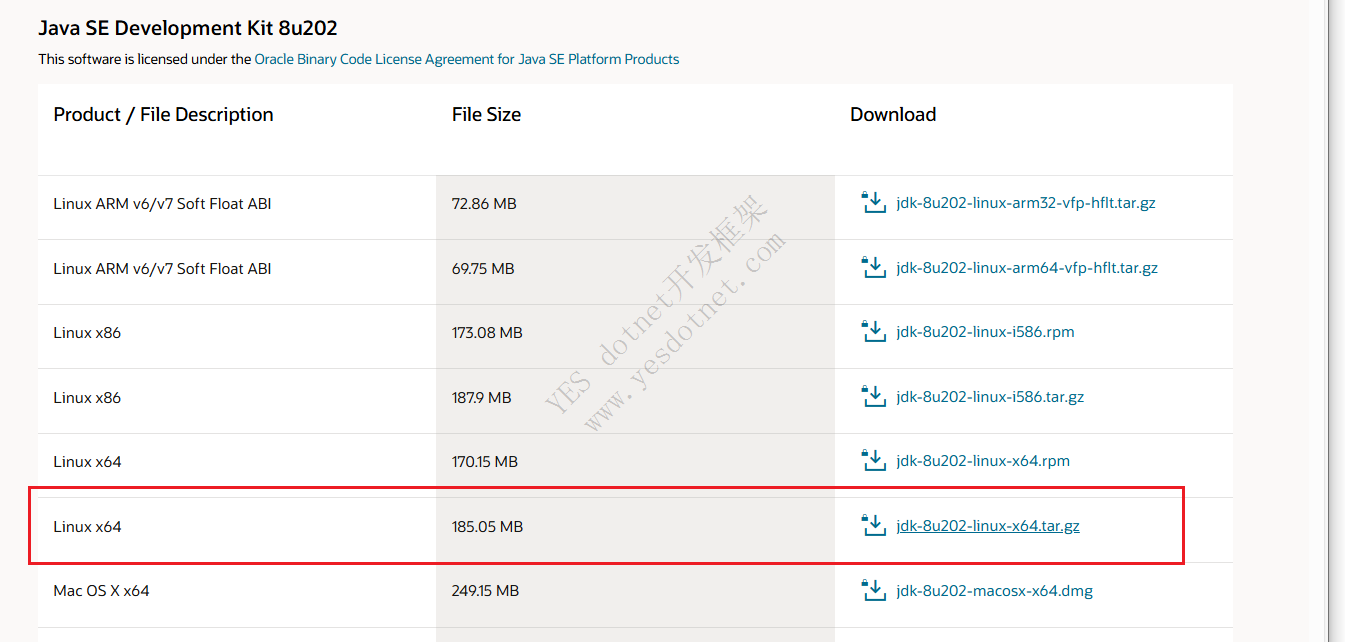Select the 170.15 MB file size
This screenshot has width=1345, height=642.
click(485, 462)
